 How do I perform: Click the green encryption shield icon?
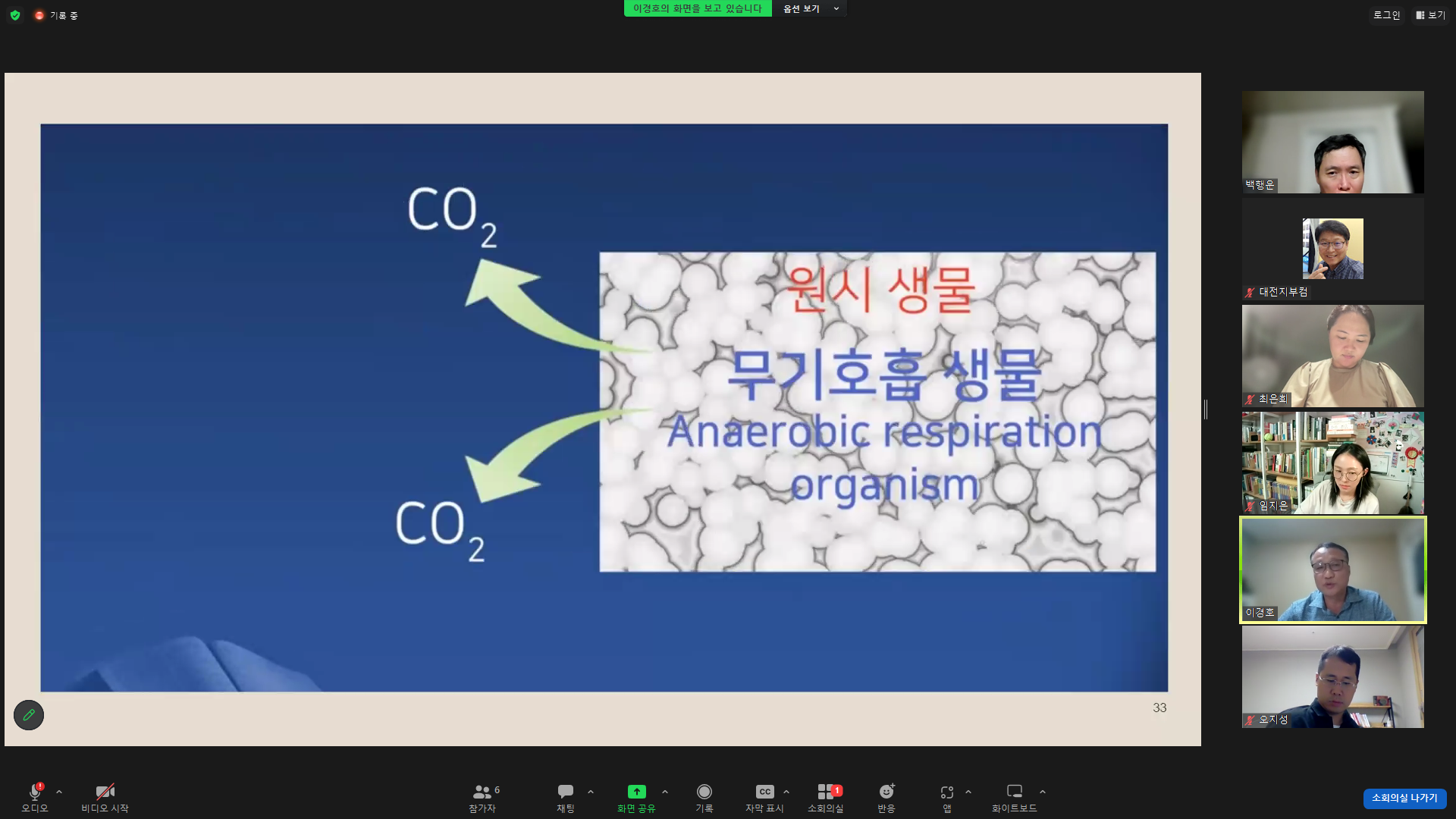pyautogui.click(x=15, y=15)
